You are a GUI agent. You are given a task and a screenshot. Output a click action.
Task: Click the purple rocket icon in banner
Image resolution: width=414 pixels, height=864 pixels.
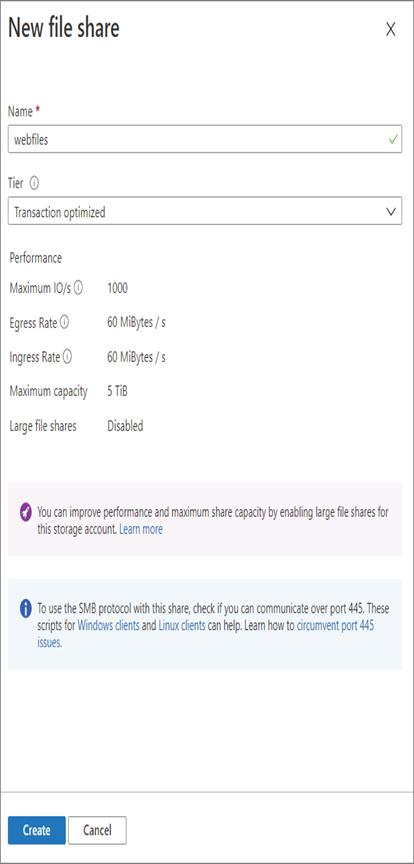(x=25, y=513)
